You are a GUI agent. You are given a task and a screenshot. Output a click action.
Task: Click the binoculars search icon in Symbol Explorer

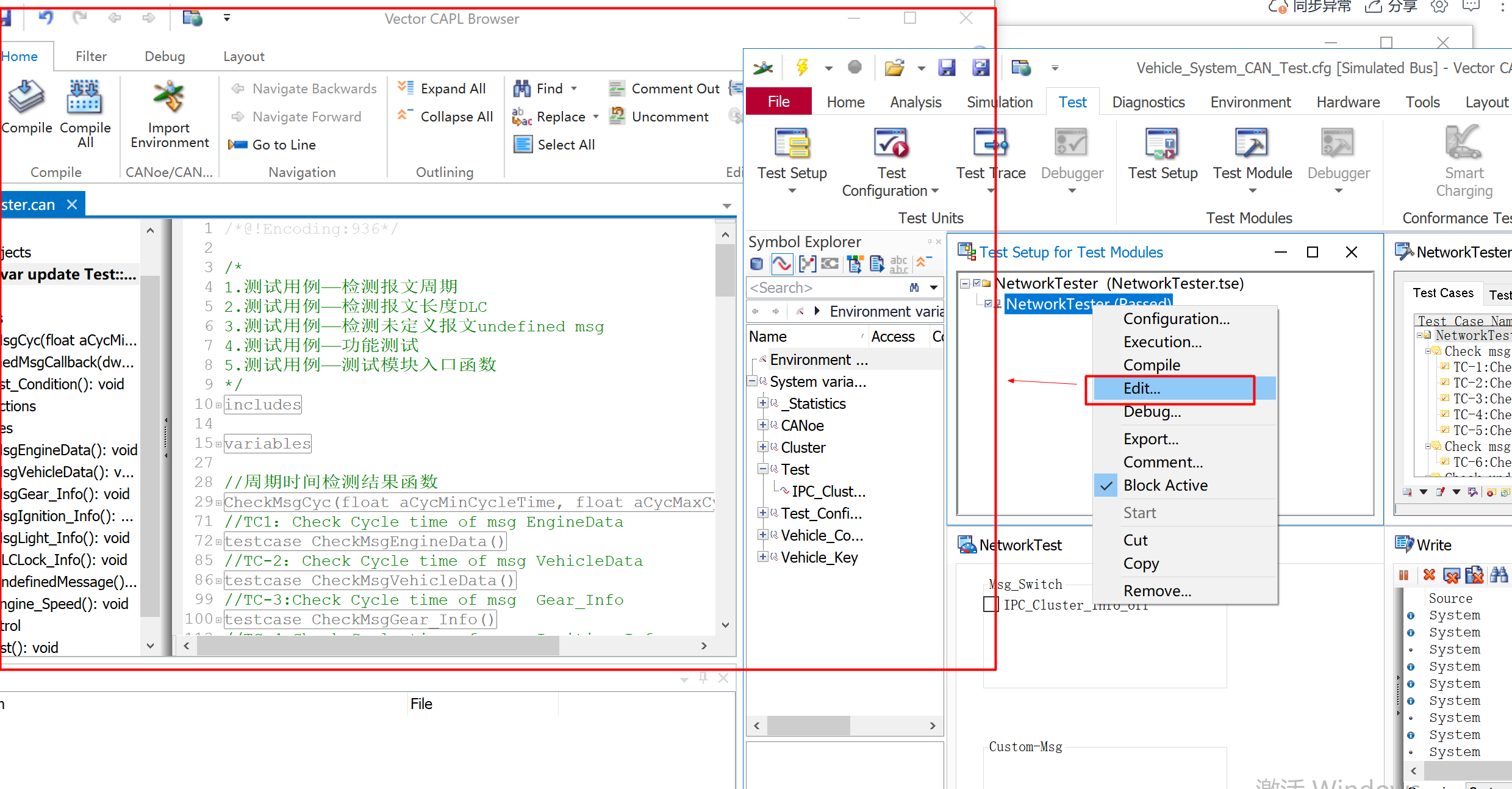point(914,287)
